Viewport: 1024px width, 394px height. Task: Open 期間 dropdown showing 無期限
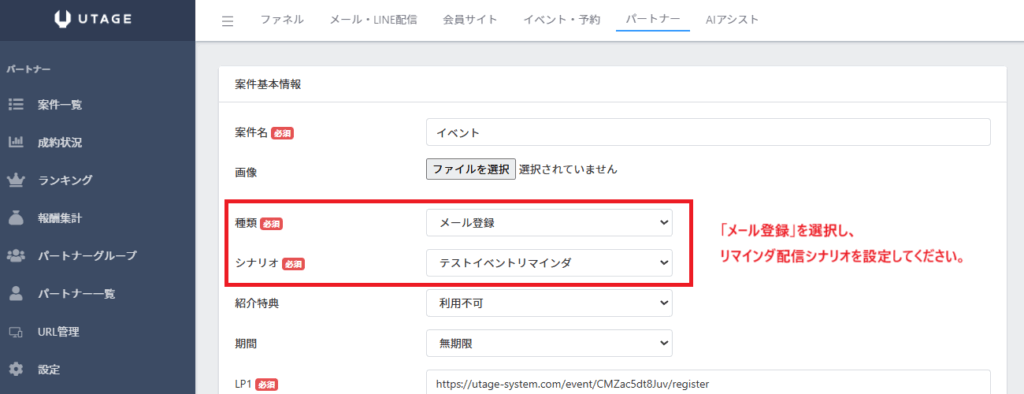[x=549, y=343]
